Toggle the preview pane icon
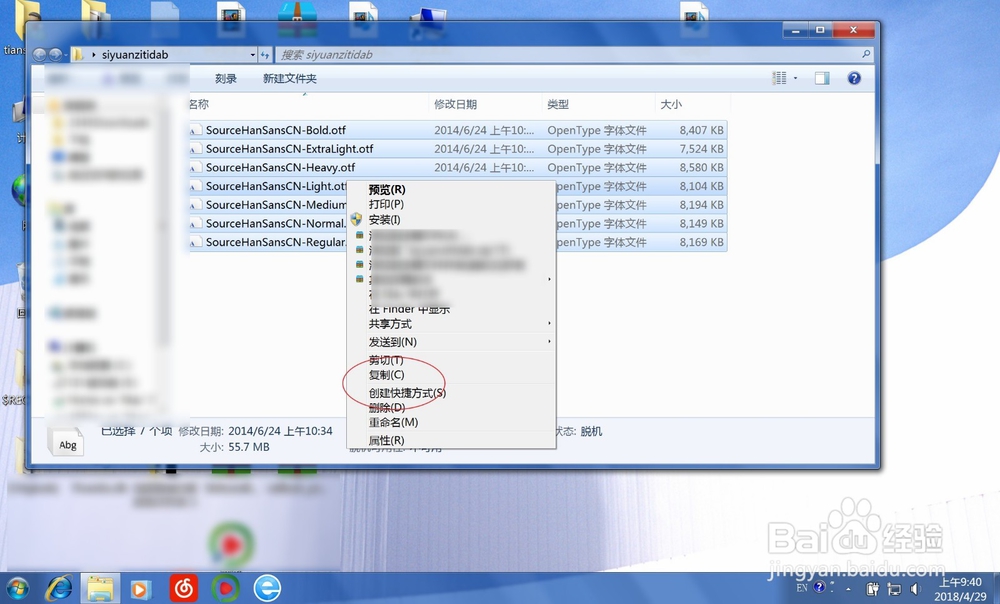This screenshot has height=604, width=1000. pos(822,78)
